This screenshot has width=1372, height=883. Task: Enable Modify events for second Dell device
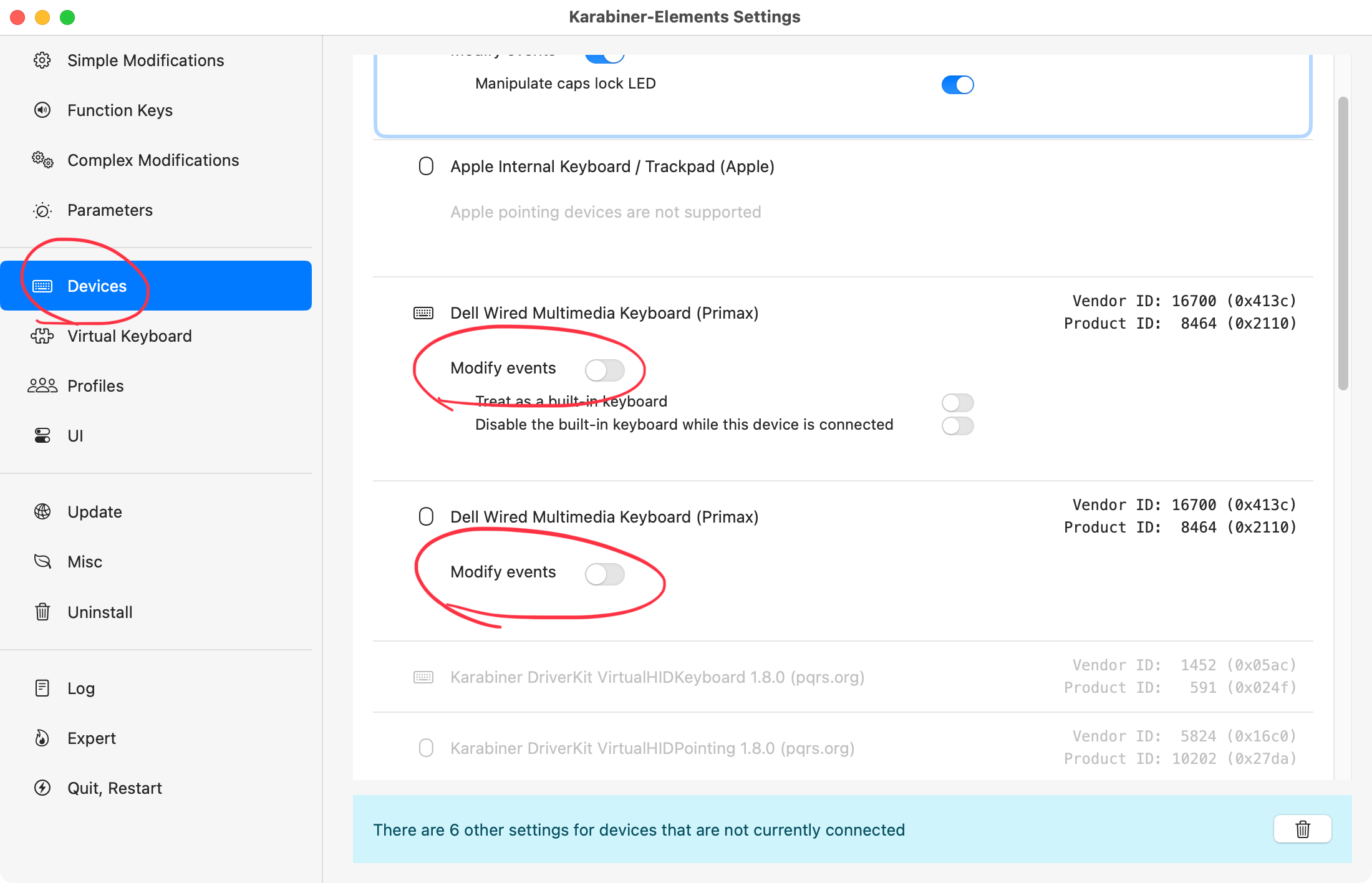point(604,574)
